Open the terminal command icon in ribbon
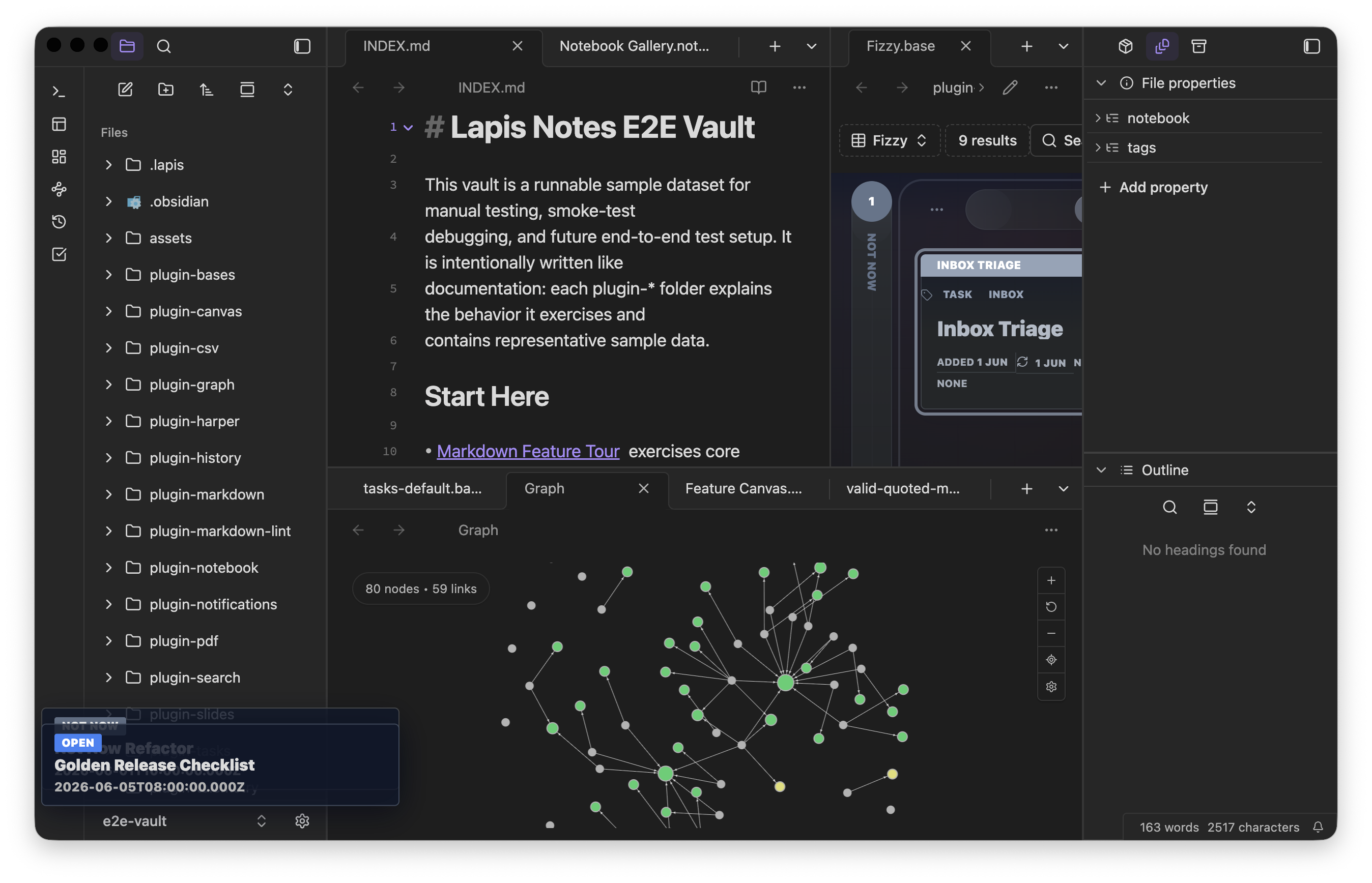This screenshot has width=1372, height=883. coord(59,91)
